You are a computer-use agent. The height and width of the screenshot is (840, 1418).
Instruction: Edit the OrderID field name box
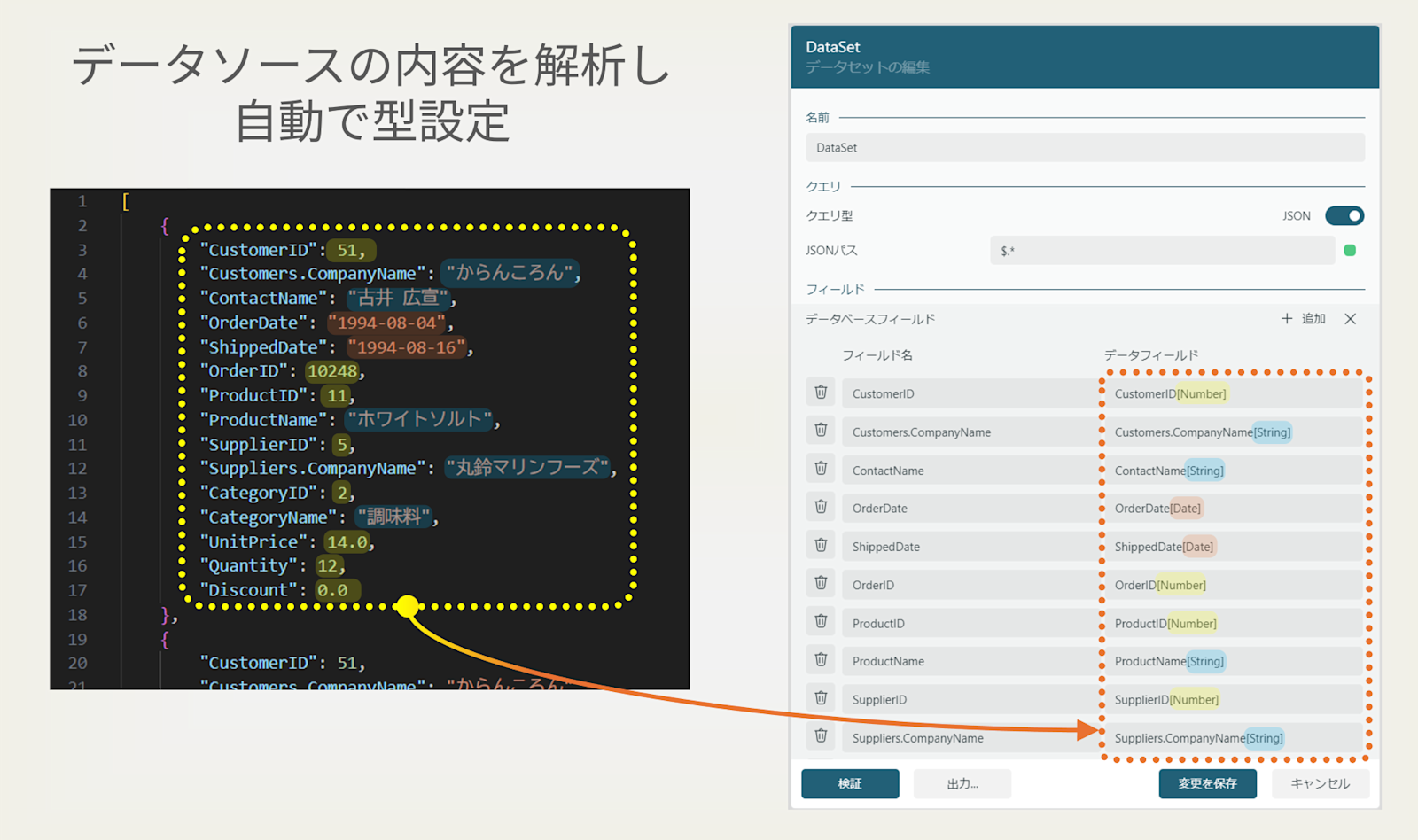(x=970, y=584)
